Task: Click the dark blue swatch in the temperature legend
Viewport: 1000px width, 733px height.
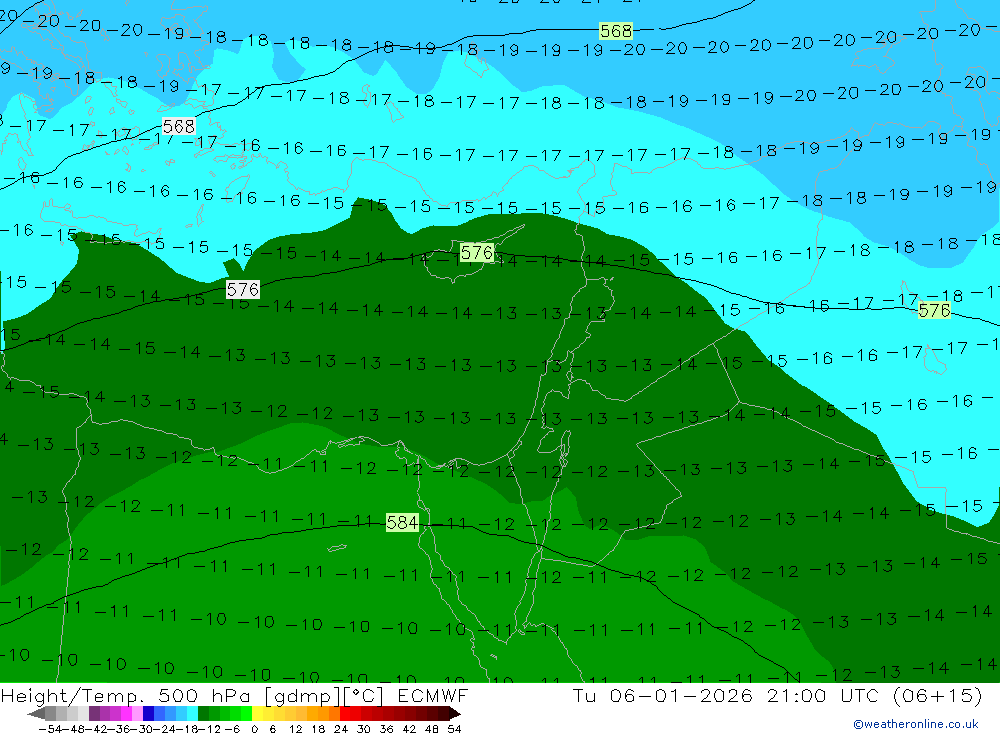Action: 148,714
